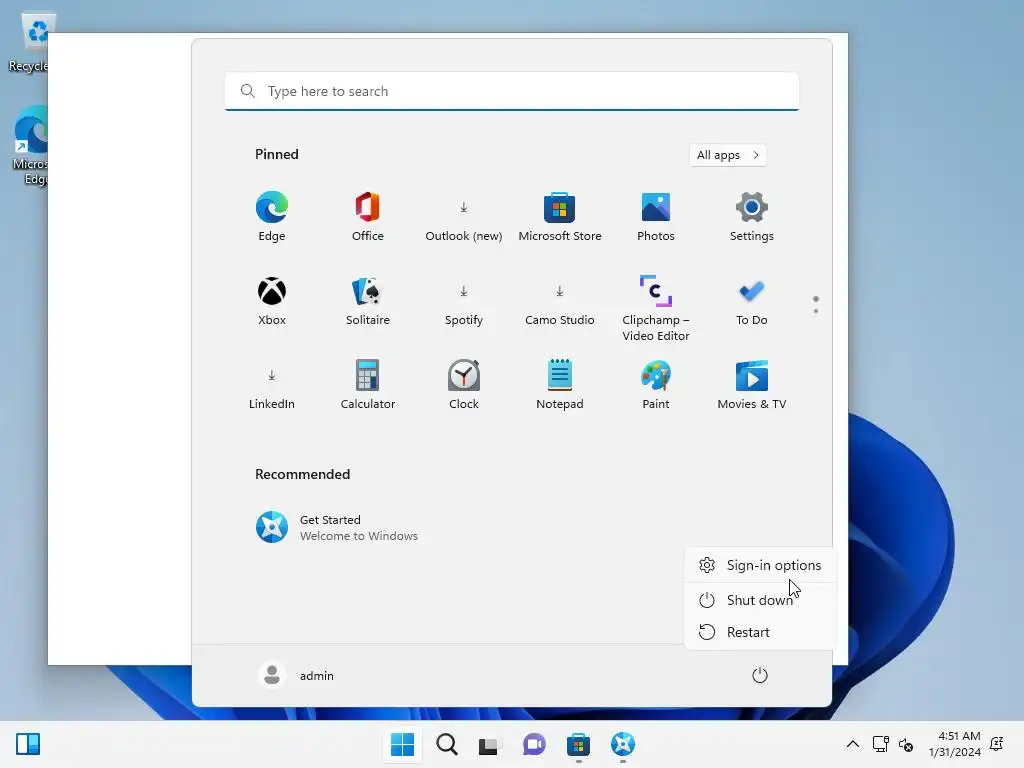This screenshot has height=768, width=1024.
Task: Launch the Photos app
Action: point(656,217)
